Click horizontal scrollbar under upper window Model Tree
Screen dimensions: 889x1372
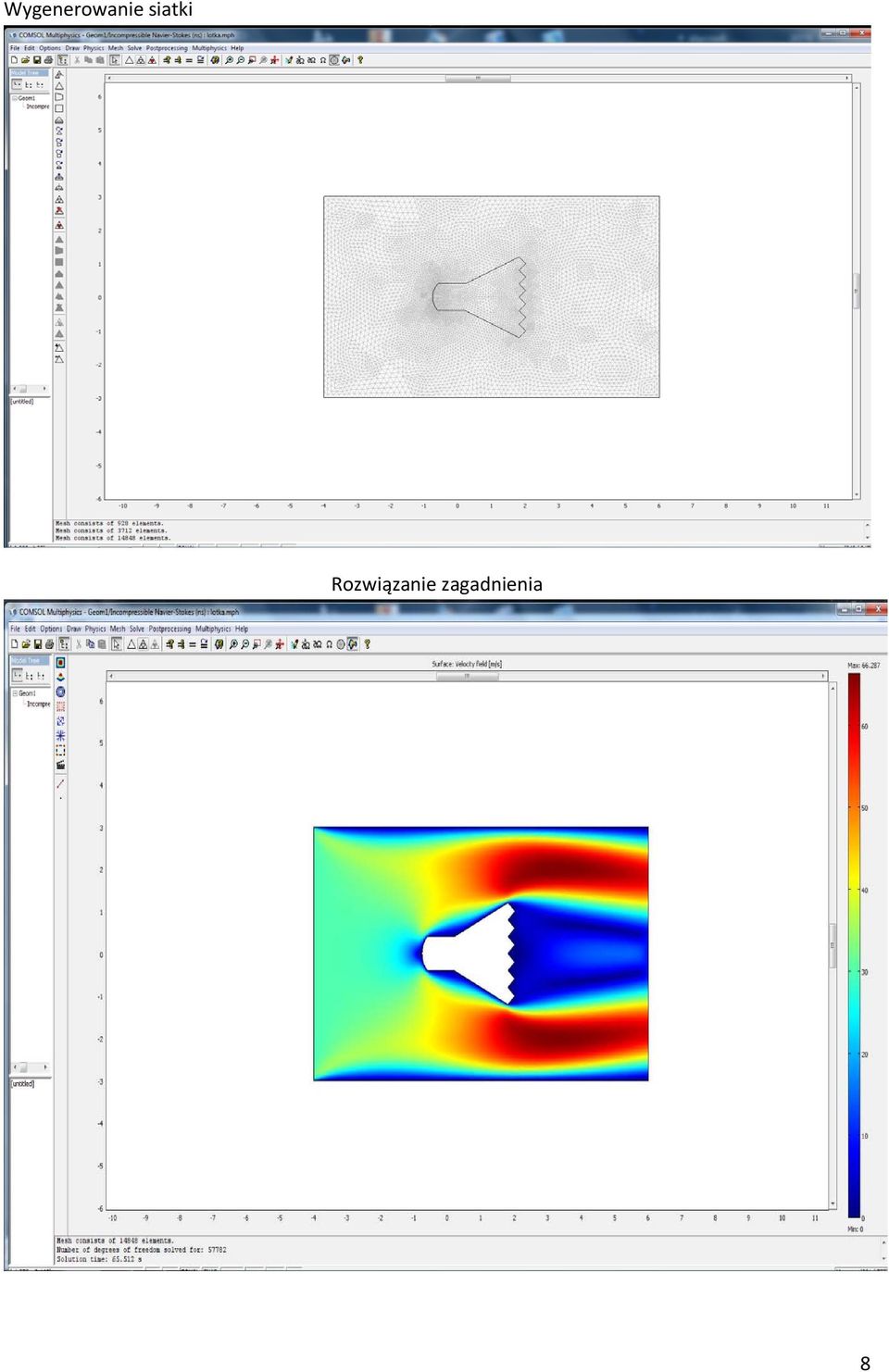click(31, 389)
